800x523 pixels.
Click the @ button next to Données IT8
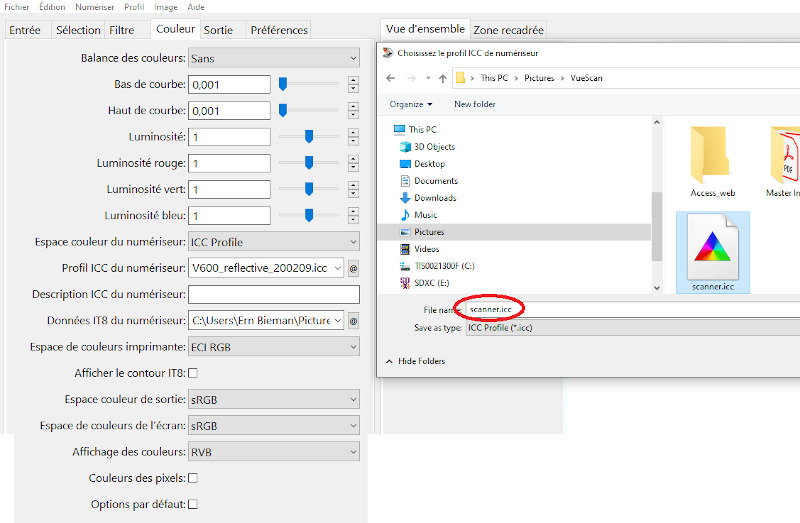(353, 321)
